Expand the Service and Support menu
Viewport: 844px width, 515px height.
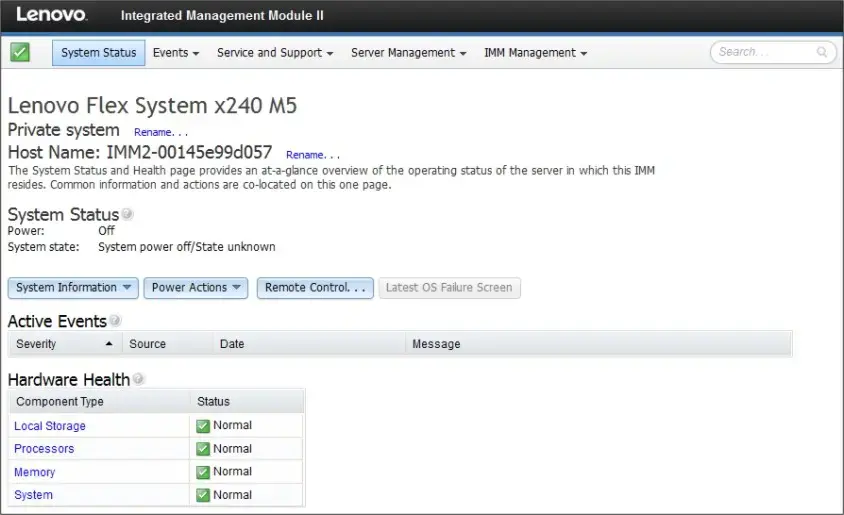pos(275,53)
